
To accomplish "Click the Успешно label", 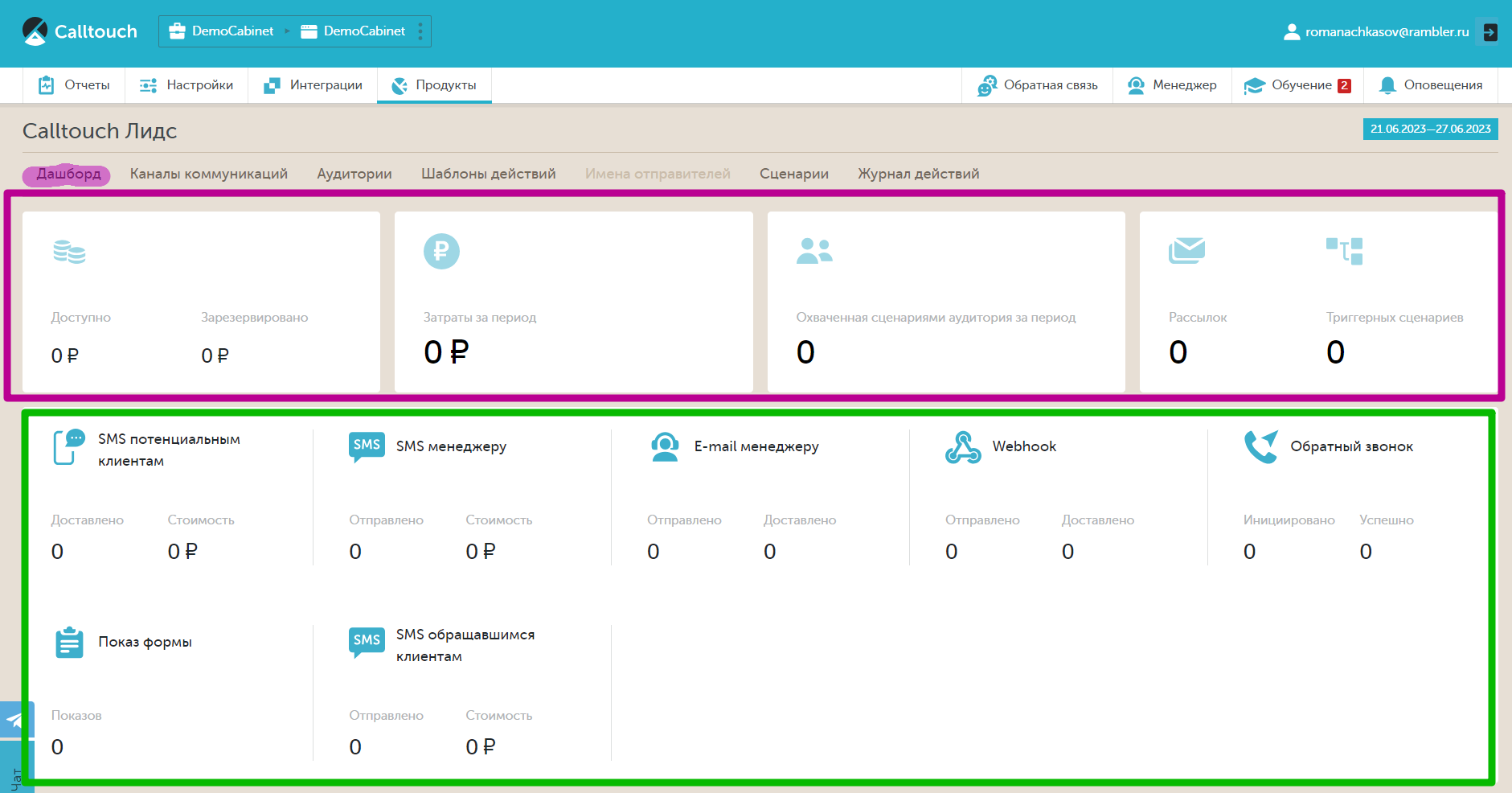I will (1387, 520).
